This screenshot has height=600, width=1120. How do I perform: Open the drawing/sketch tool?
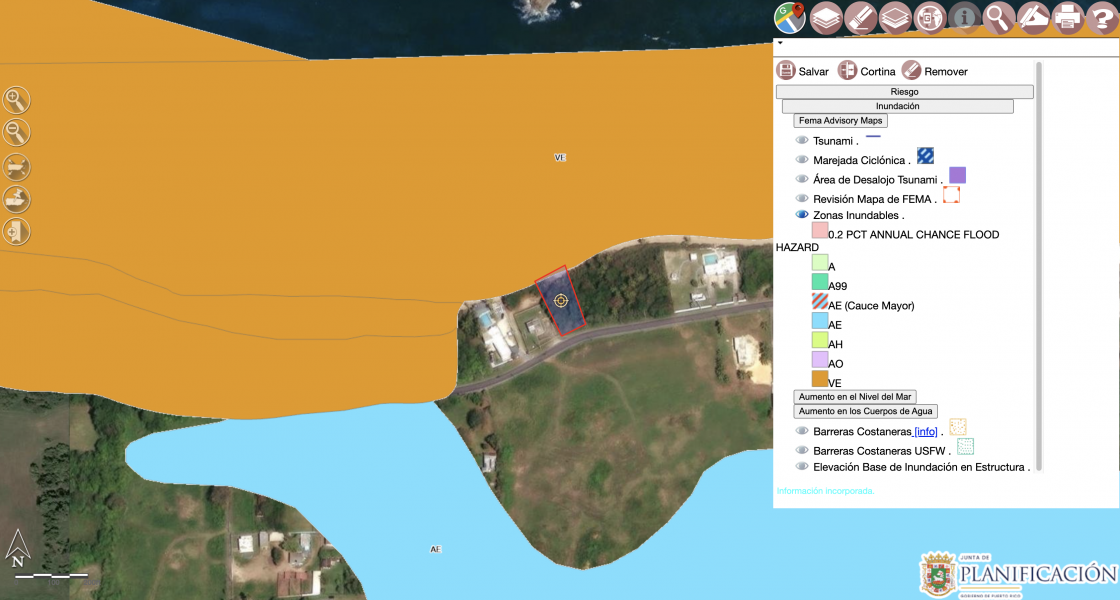(x=1034, y=17)
